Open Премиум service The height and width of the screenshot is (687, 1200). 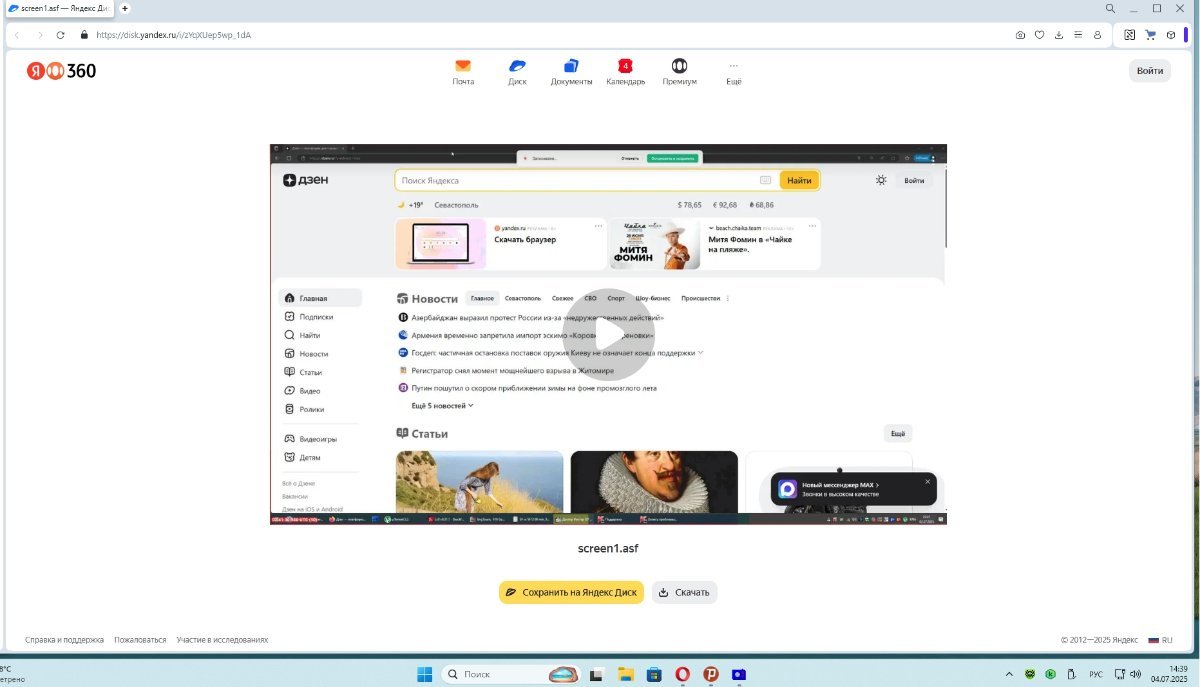680,72
